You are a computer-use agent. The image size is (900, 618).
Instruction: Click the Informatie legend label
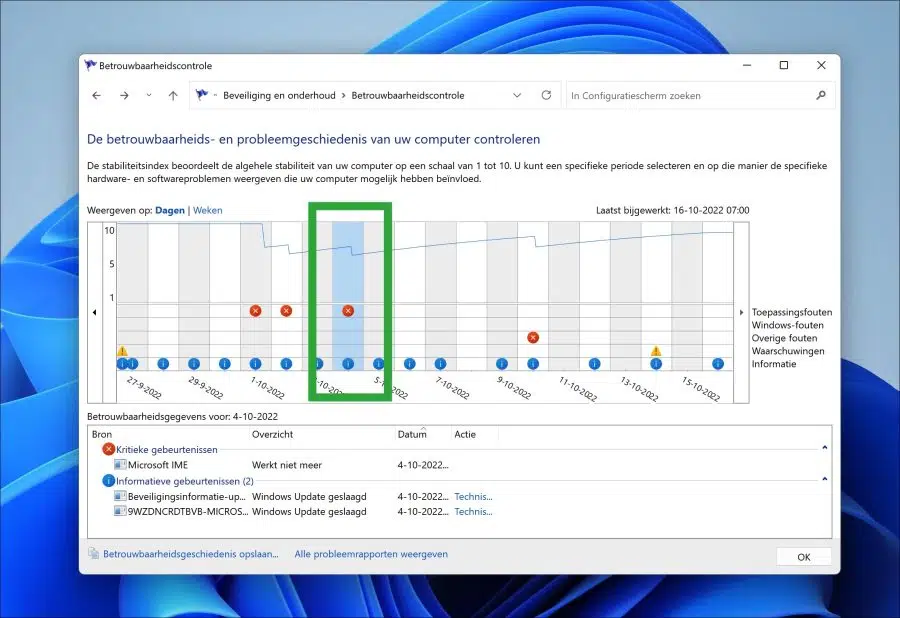774,364
